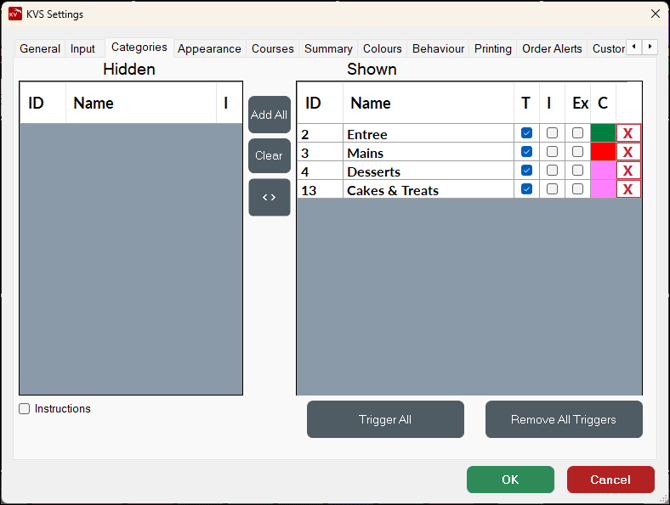670x505 pixels.
Task: Untick the T checkbox for Entree
Action: [526, 133]
